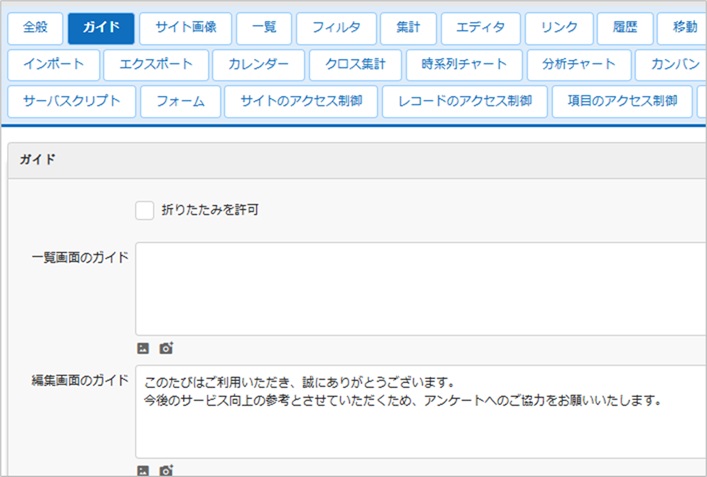Switch to the 全般 tab
Image resolution: width=707 pixels, height=477 pixels.
(x=35, y=28)
